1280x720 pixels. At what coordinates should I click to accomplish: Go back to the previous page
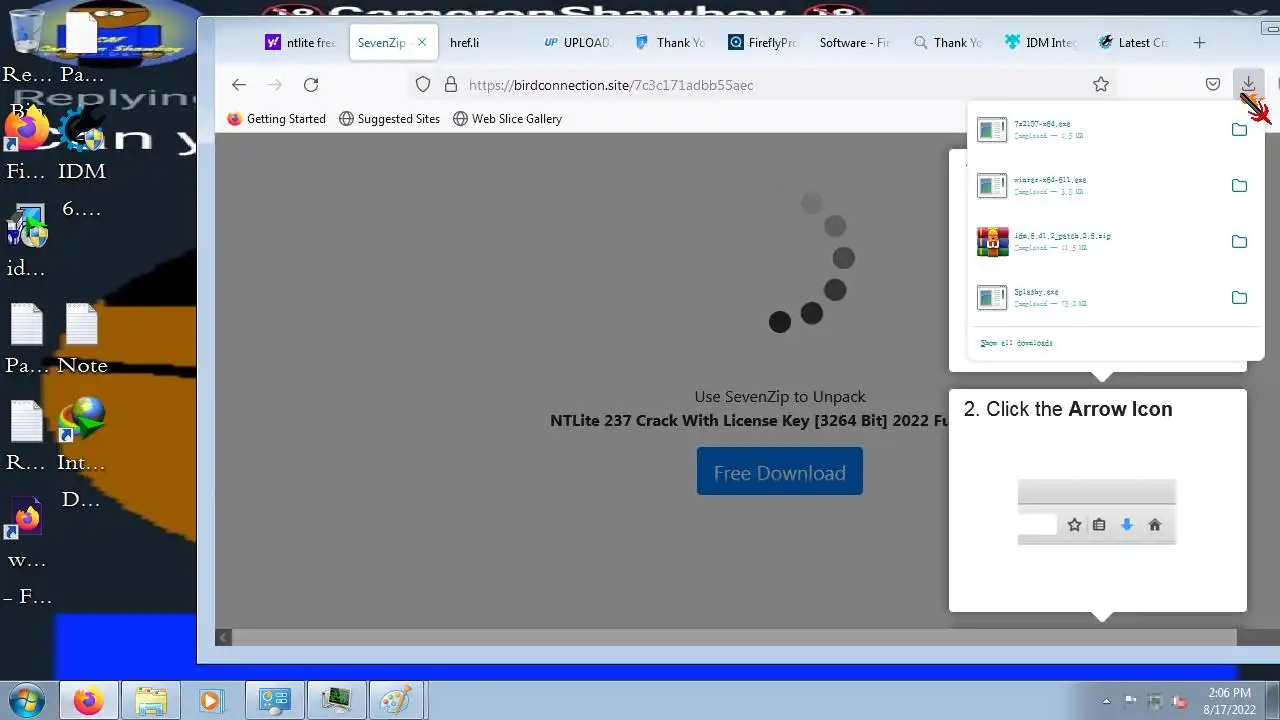click(x=238, y=85)
